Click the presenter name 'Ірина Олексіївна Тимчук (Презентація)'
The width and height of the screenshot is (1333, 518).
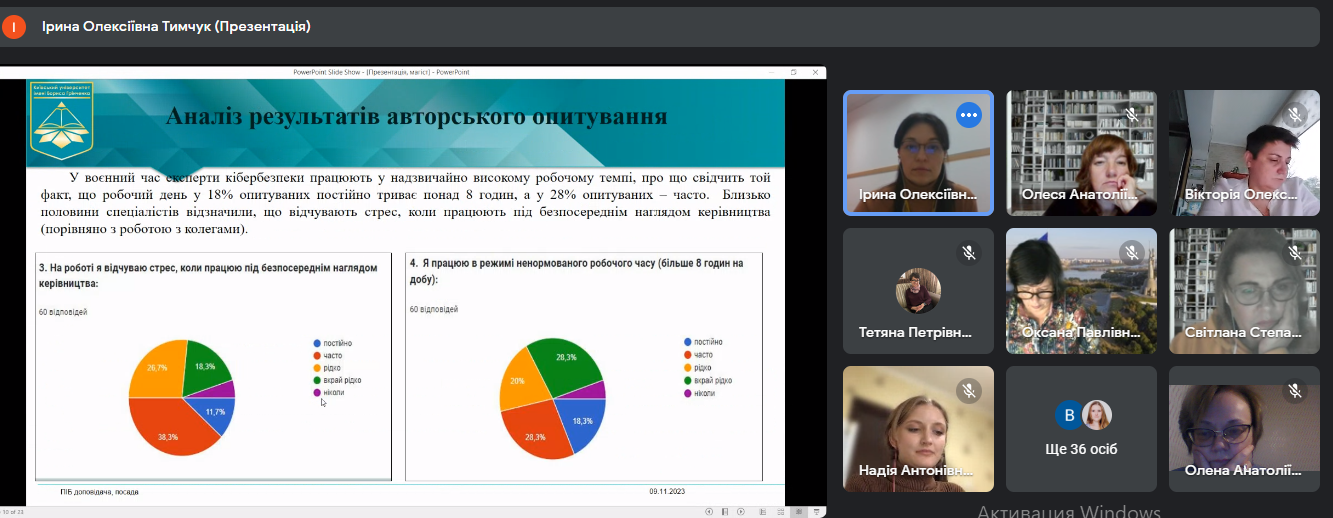click(x=175, y=27)
